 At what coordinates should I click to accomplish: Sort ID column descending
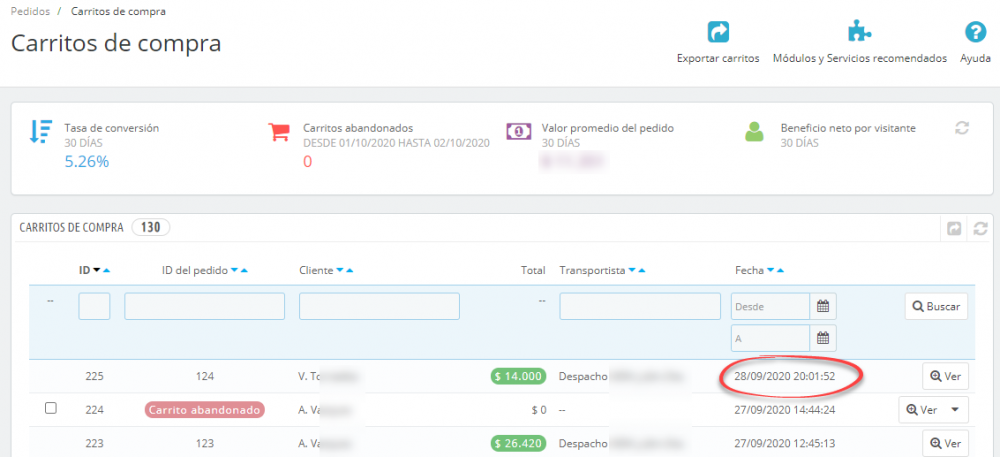coord(97,271)
